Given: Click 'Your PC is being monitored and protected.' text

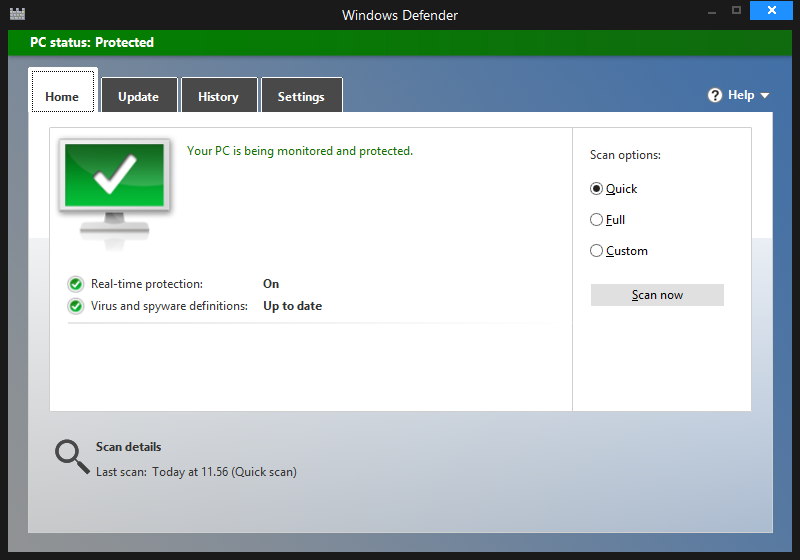Looking at the screenshot, I should click(x=300, y=151).
